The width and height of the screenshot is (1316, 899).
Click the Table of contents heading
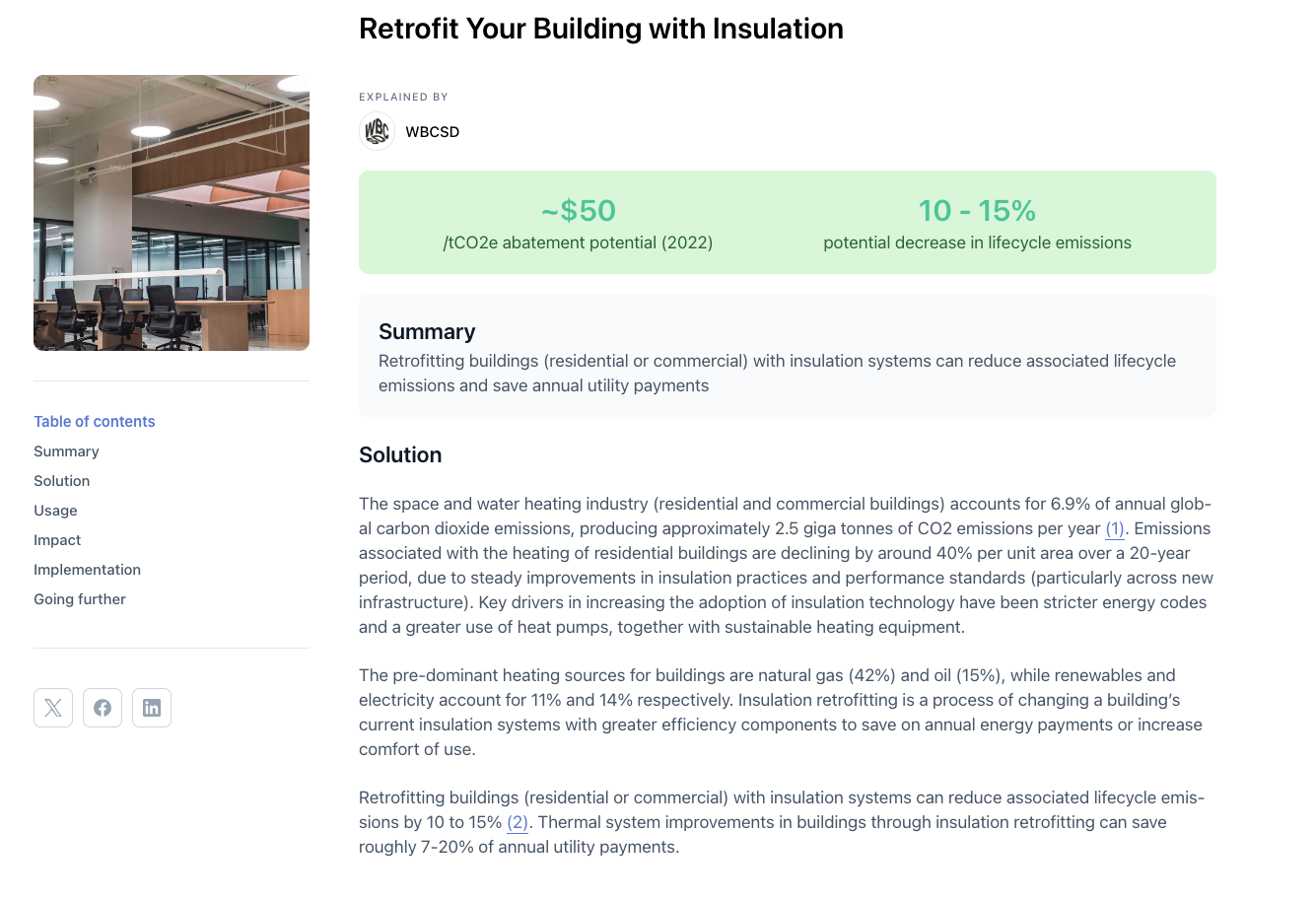coord(95,421)
